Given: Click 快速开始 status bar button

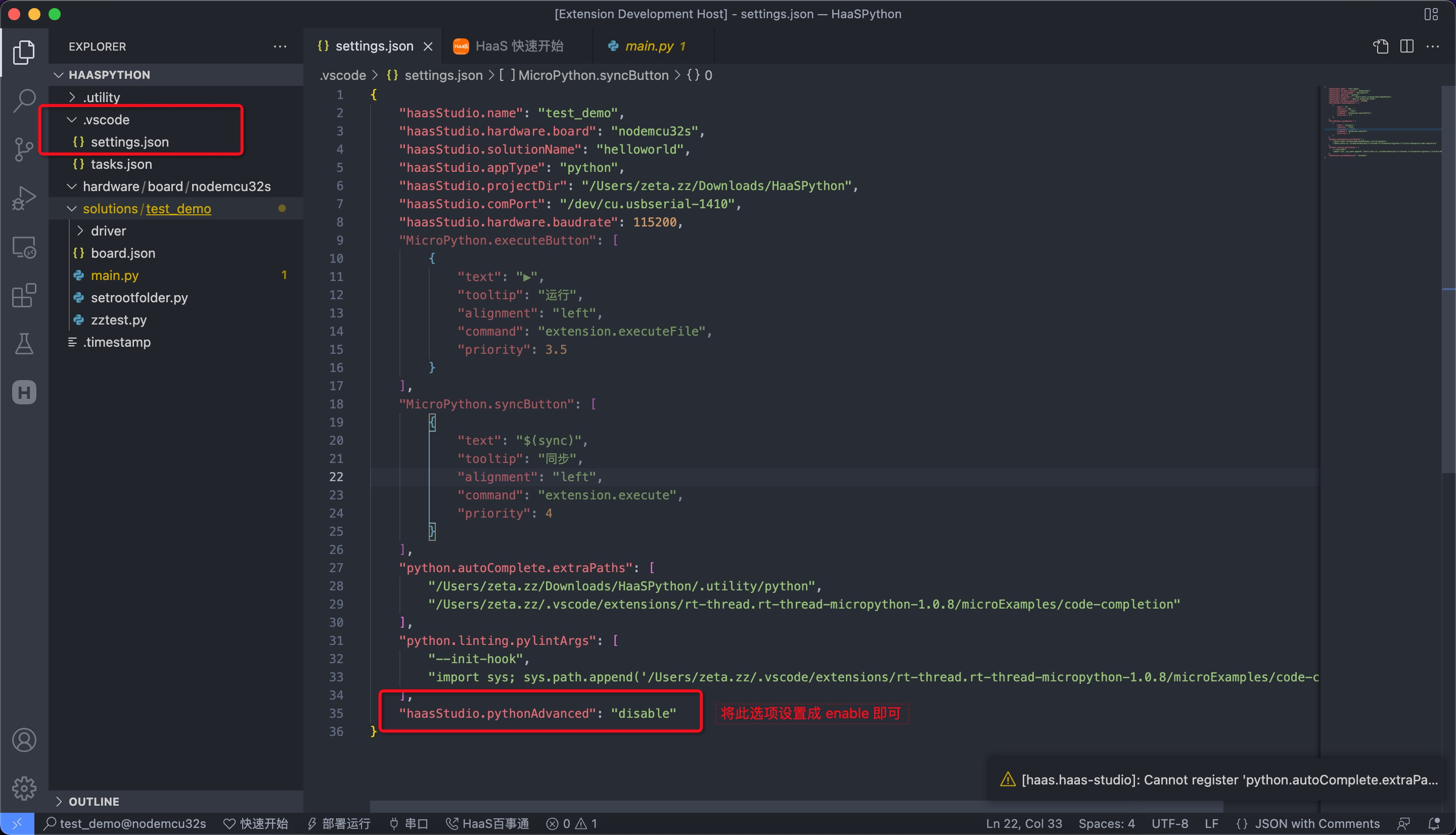Looking at the screenshot, I should 256,823.
